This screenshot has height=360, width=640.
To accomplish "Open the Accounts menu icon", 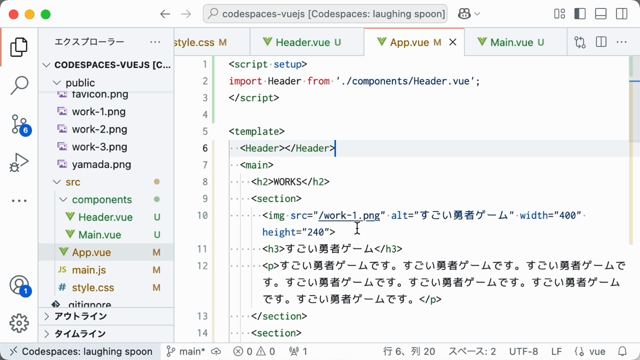I will 20,285.
